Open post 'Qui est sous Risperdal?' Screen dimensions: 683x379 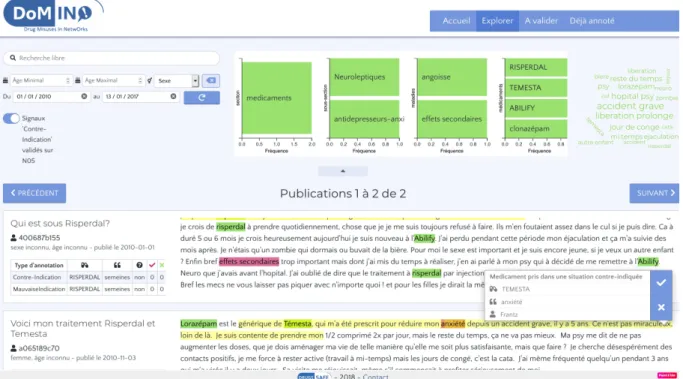[60, 223]
